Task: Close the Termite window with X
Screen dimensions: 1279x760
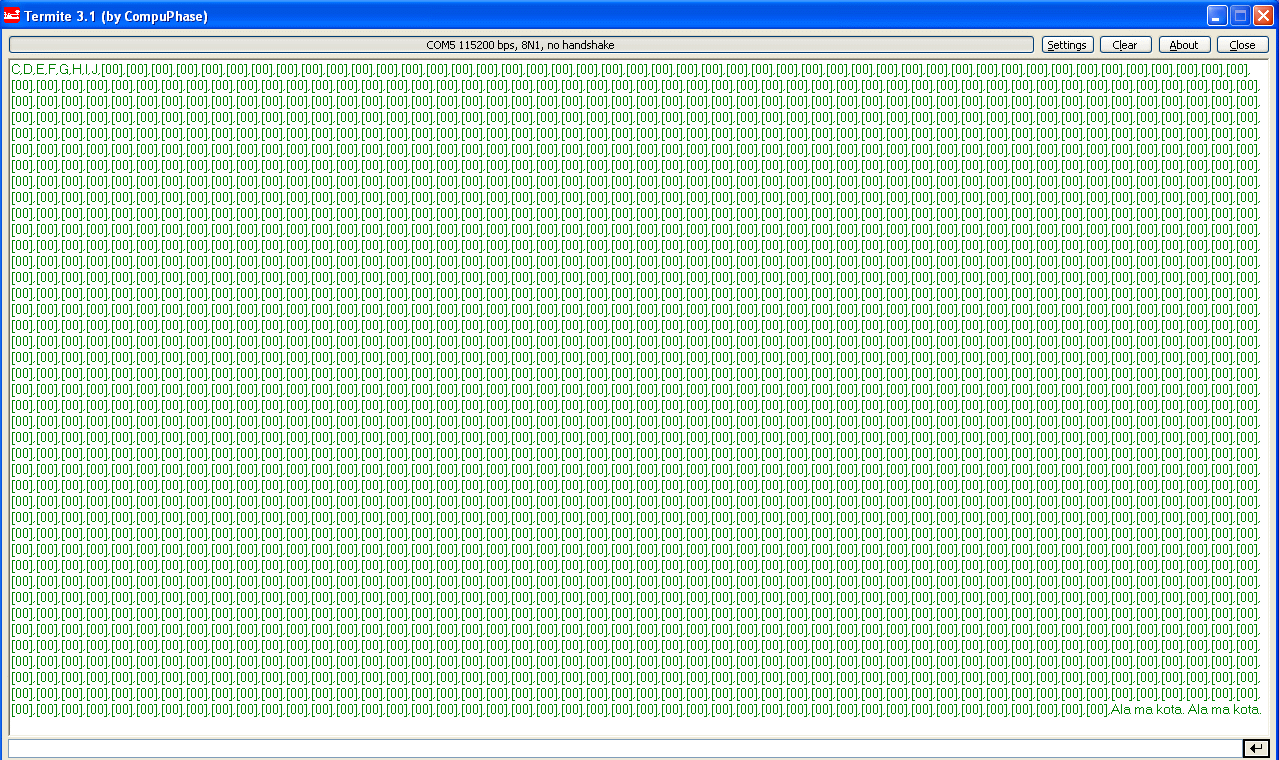Action: [x=1263, y=16]
